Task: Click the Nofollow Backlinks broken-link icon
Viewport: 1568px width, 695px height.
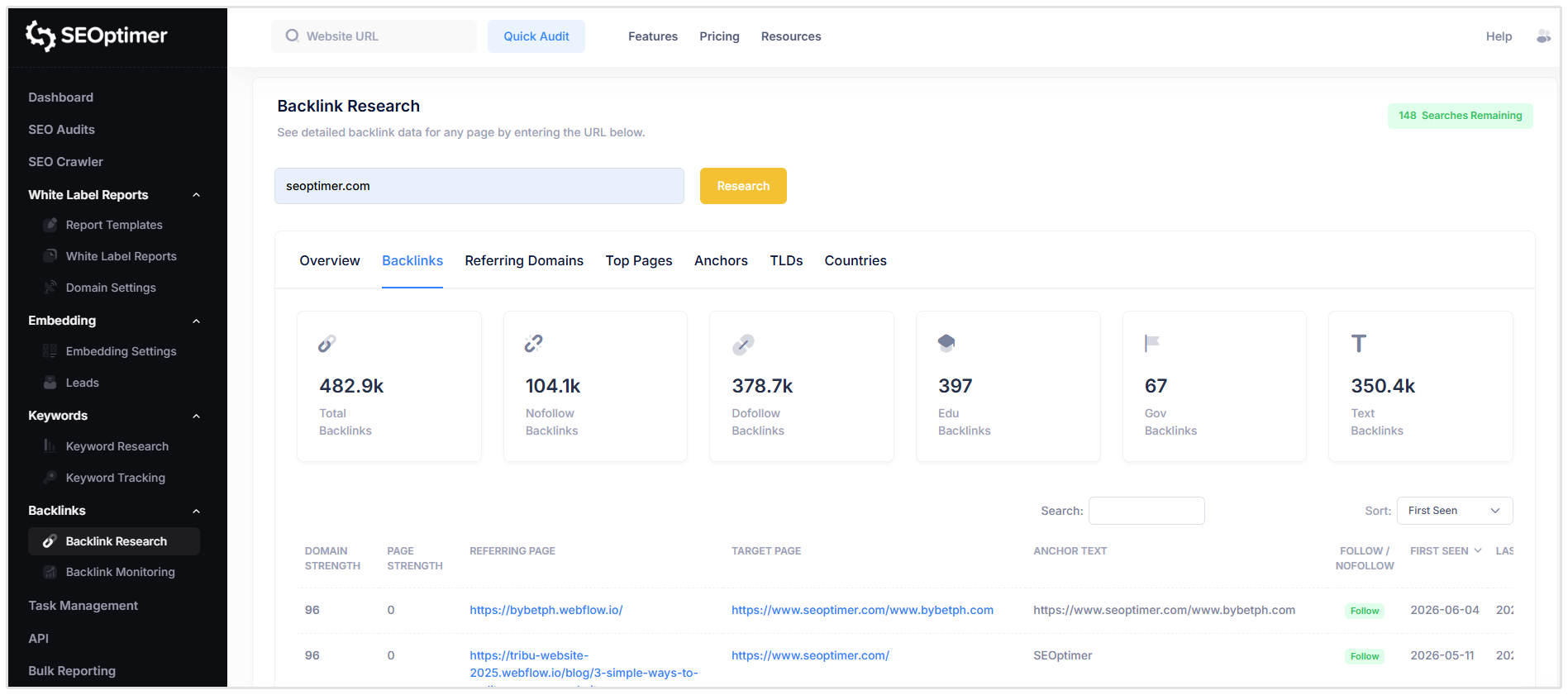Action: point(533,344)
